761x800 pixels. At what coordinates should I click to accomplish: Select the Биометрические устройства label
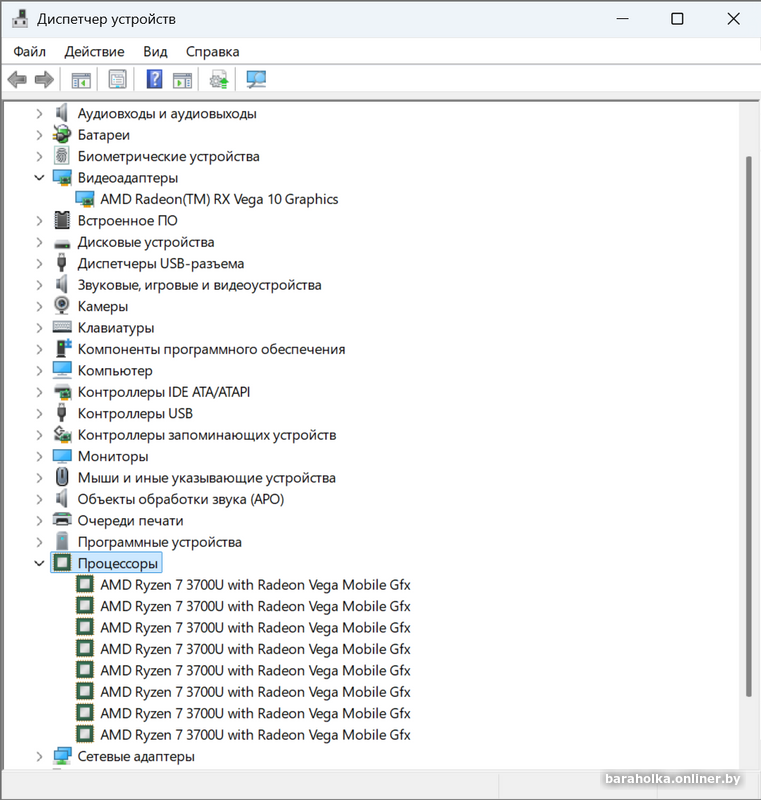point(168,157)
